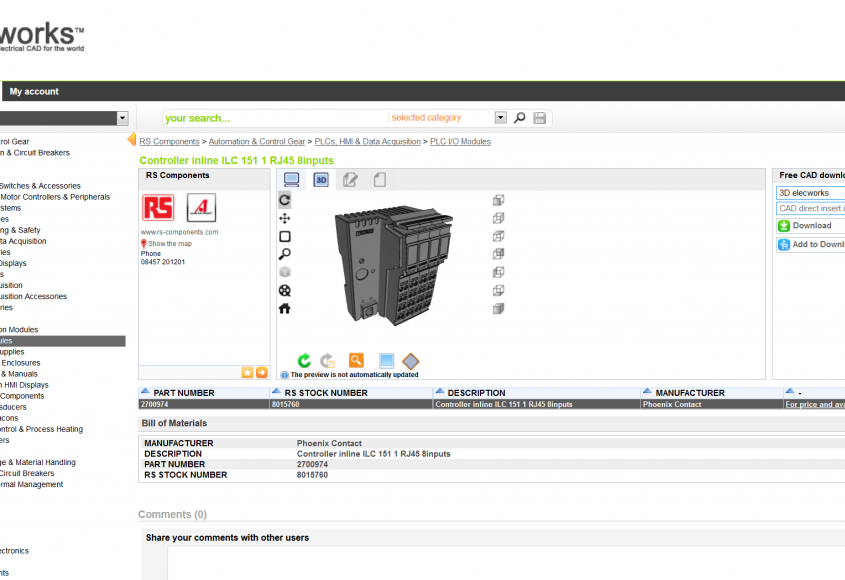Click the save search floppy icon
The width and height of the screenshot is (845, 580).
539,118
